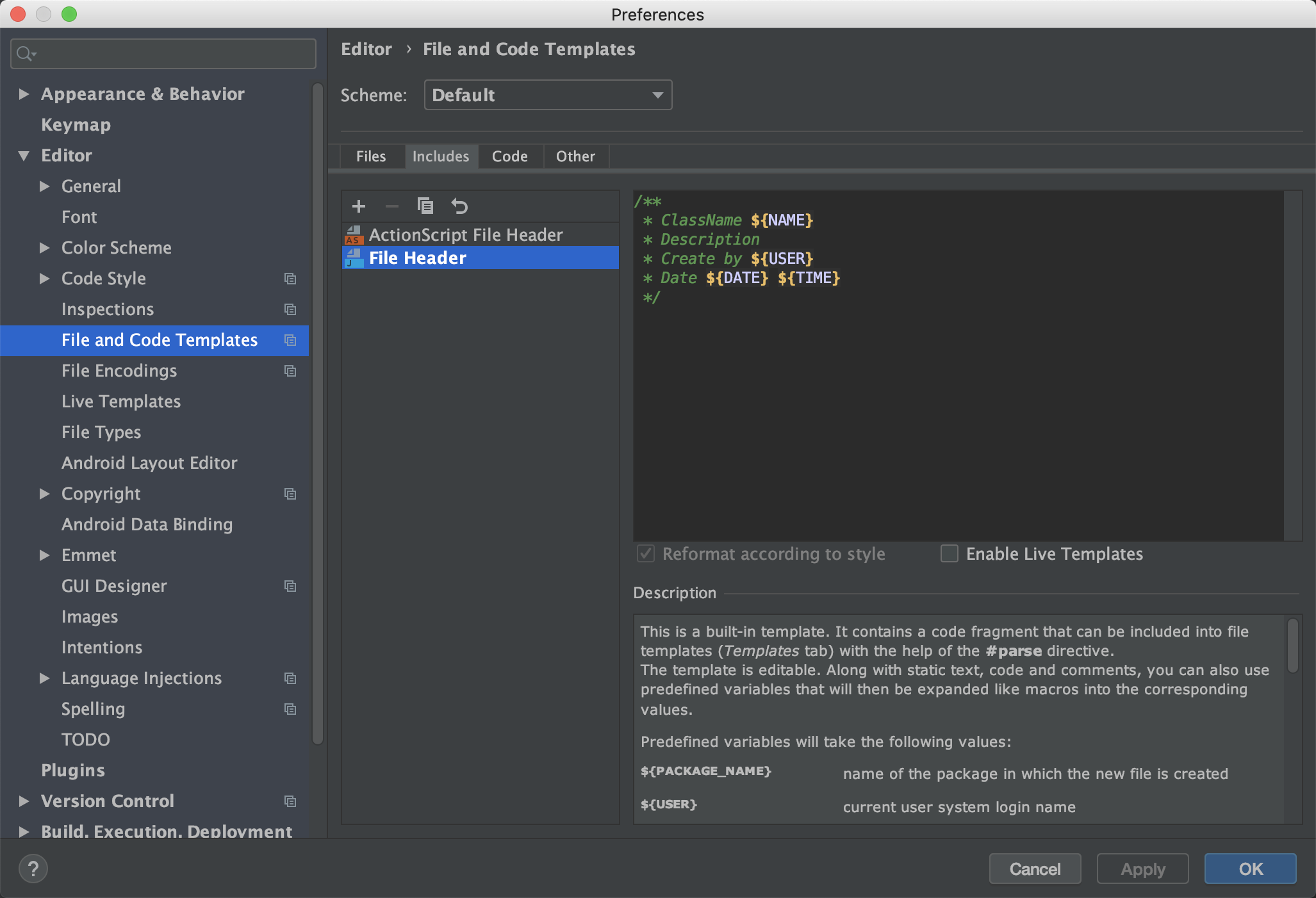Click the project-level icon next to Code Style

290,279
